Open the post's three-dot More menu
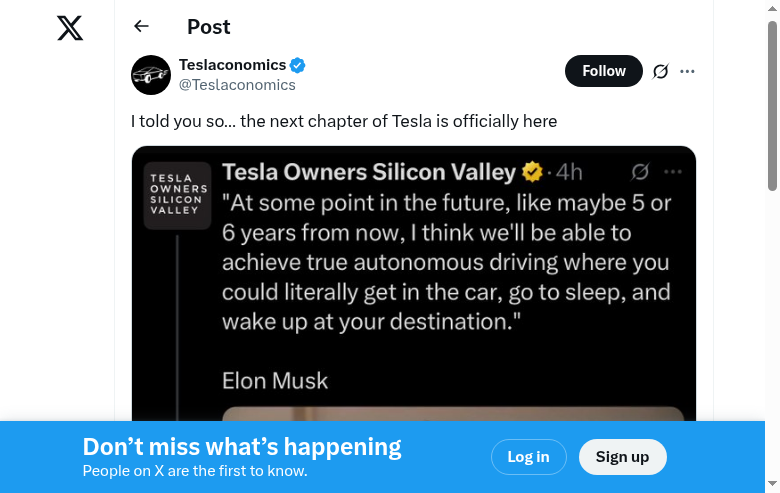The height and width of the screenshot is (493, 780). pyautogui.click(x=687, y=71)
